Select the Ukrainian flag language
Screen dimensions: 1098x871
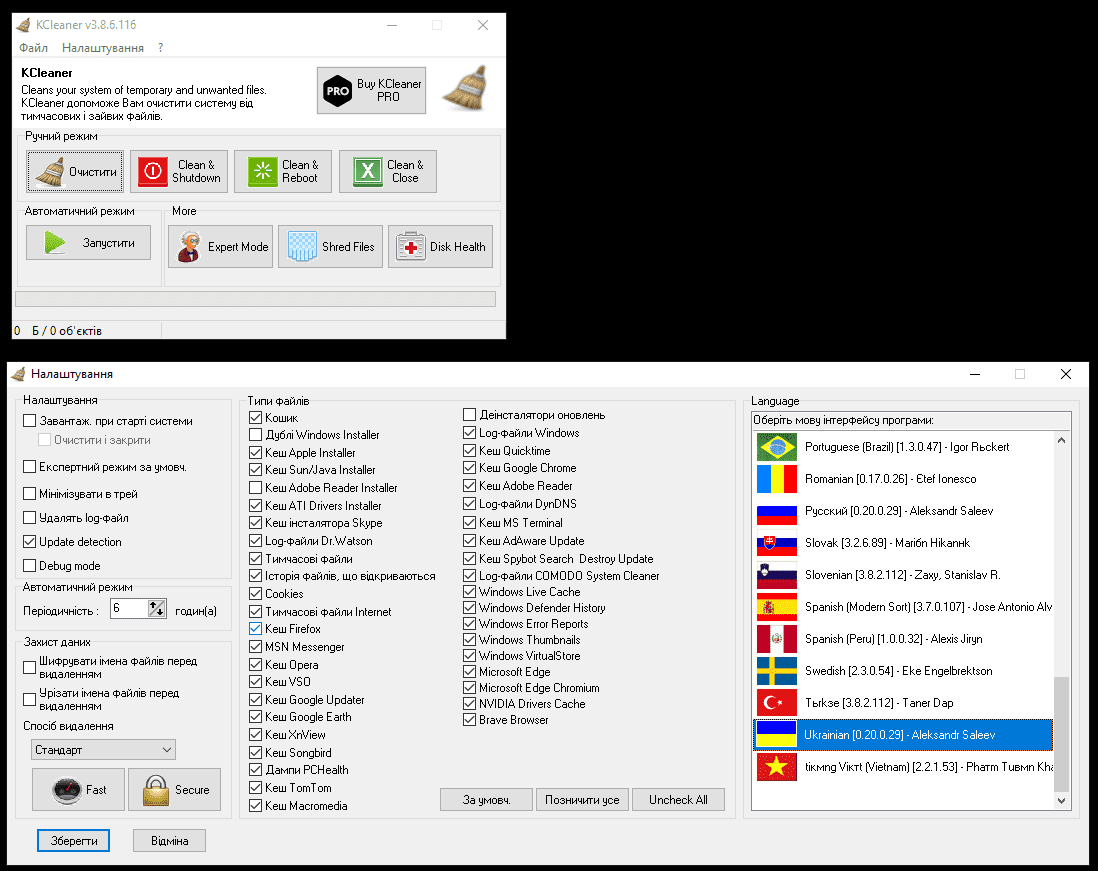tap(903, 734)
